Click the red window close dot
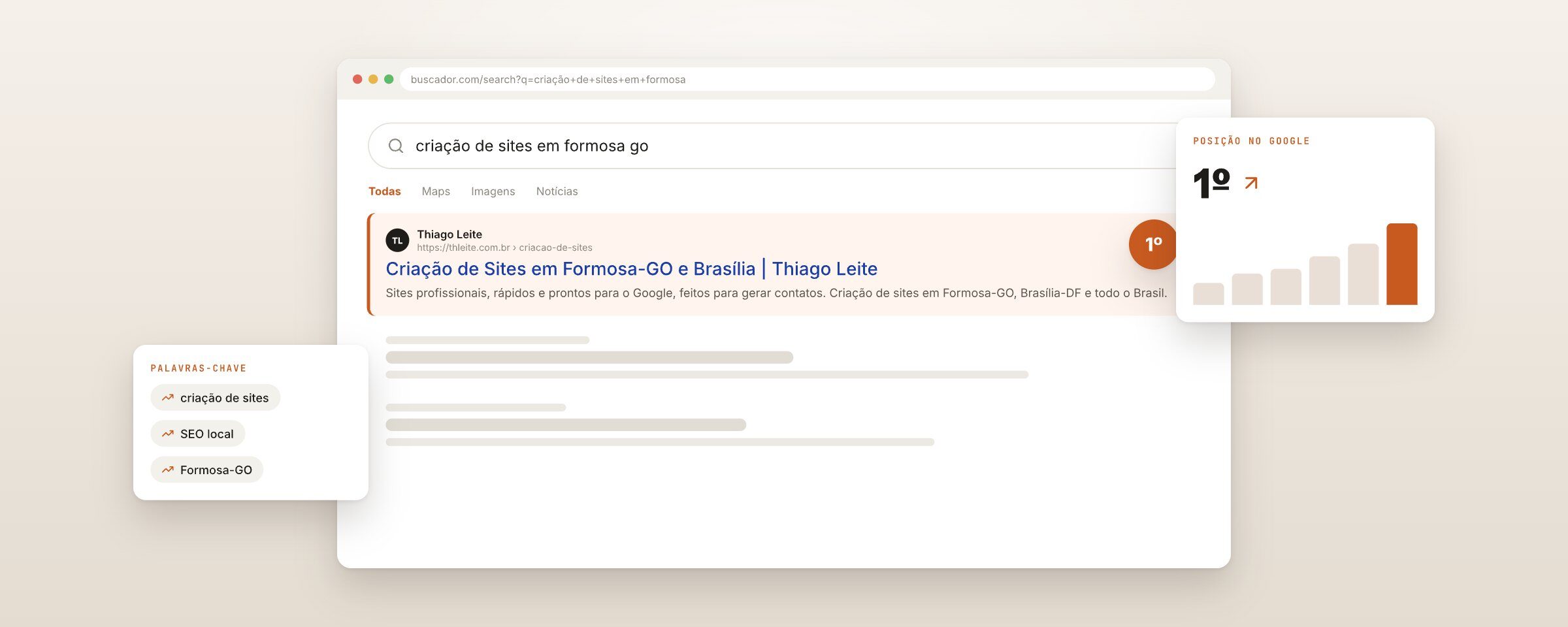The width and height of the screenshot is (1568, 627). pyautogui.click(x=357, y=79)
